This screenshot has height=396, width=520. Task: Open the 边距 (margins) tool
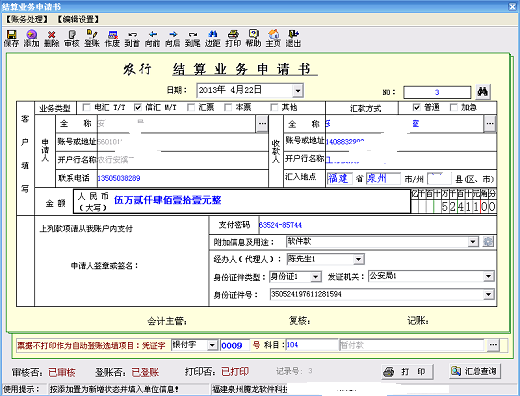(x=213, y=38)
